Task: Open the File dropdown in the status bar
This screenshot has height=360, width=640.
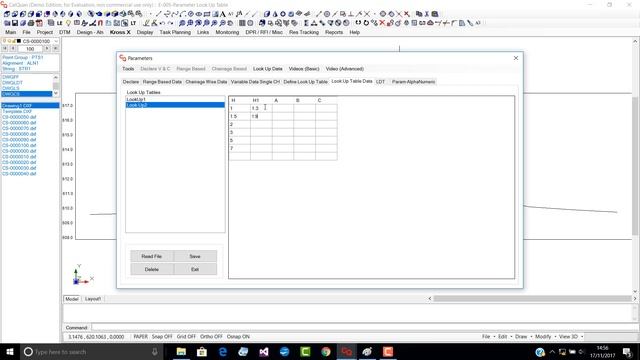Action: [x=488, y=337]
